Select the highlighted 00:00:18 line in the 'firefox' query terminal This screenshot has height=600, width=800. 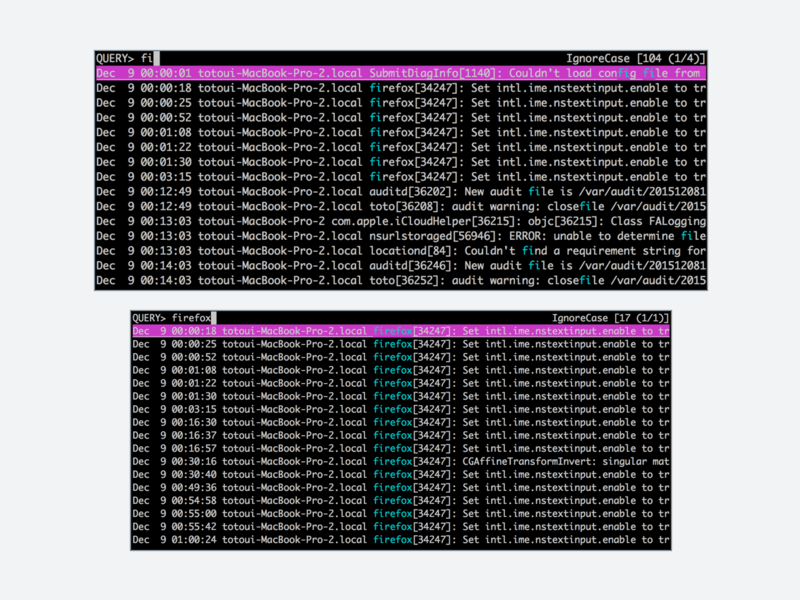(x=401, y=331)
